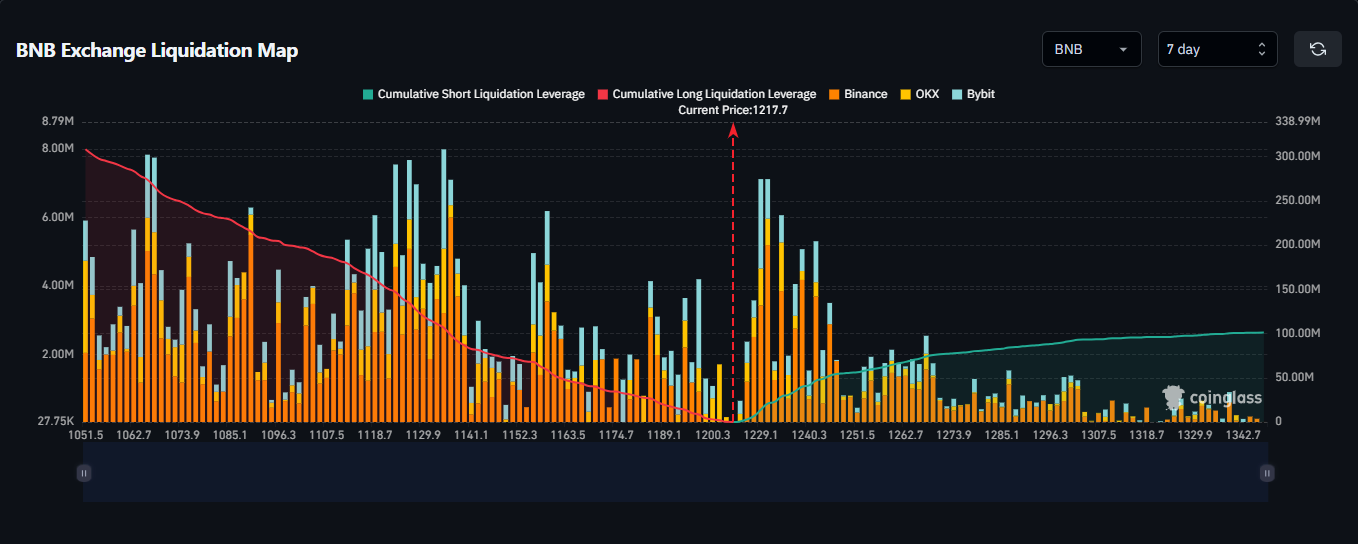This screenshot has height=544, width=1358.
Task: Click the refresh icon button
Action: pos(1318,49)
